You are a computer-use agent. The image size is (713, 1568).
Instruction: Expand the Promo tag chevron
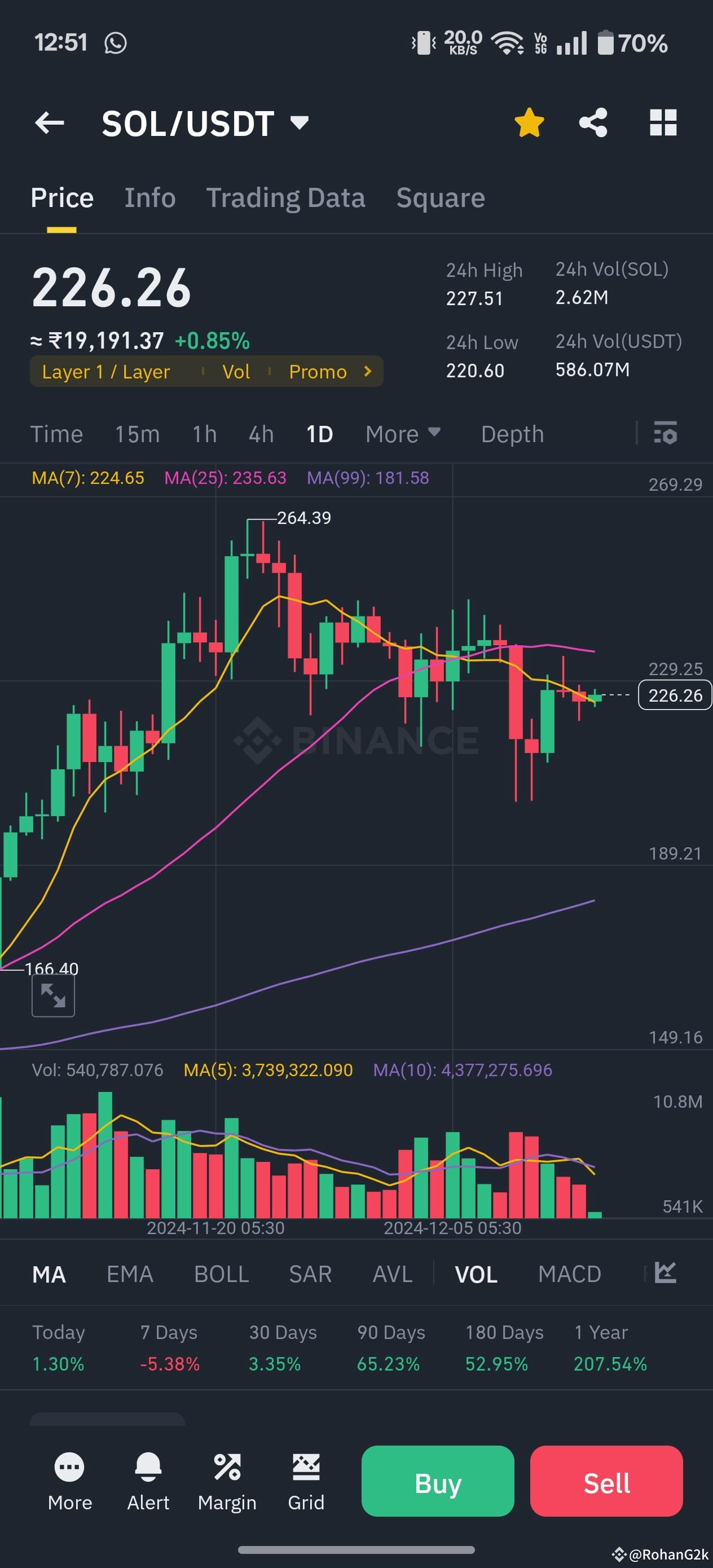368,371
